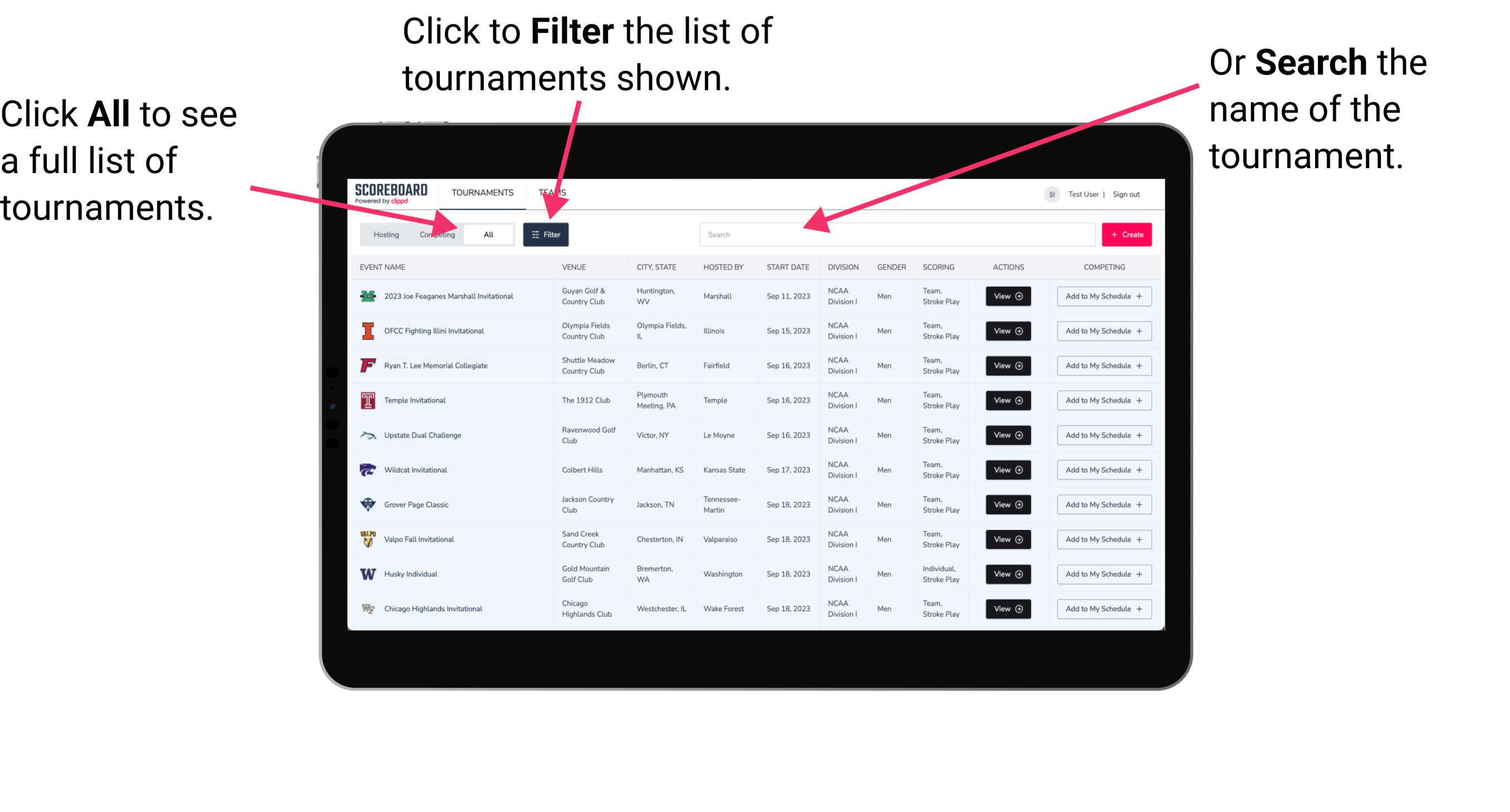The height and width of the screenshot is (812, 1510).
Task: Click the Wake Forest team logo icon
Action: click(x=368, y=608)
